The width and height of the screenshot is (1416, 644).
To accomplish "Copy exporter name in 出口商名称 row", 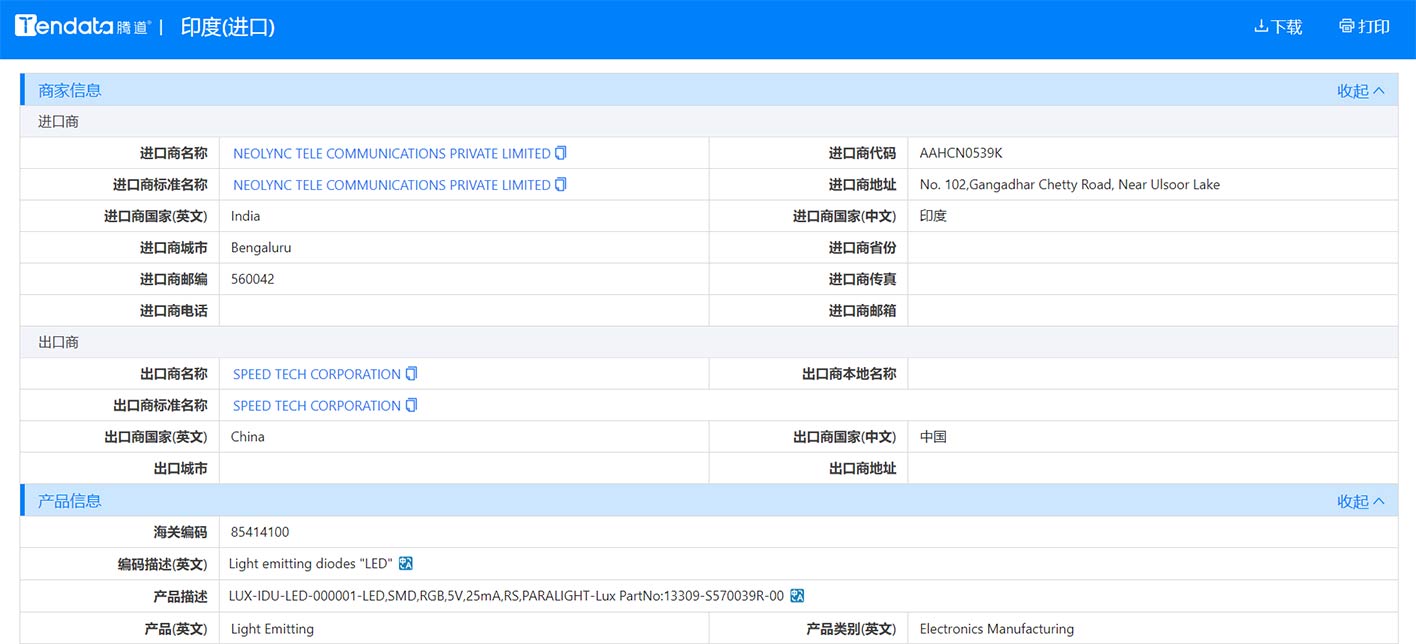I will (x=411, y=373).
